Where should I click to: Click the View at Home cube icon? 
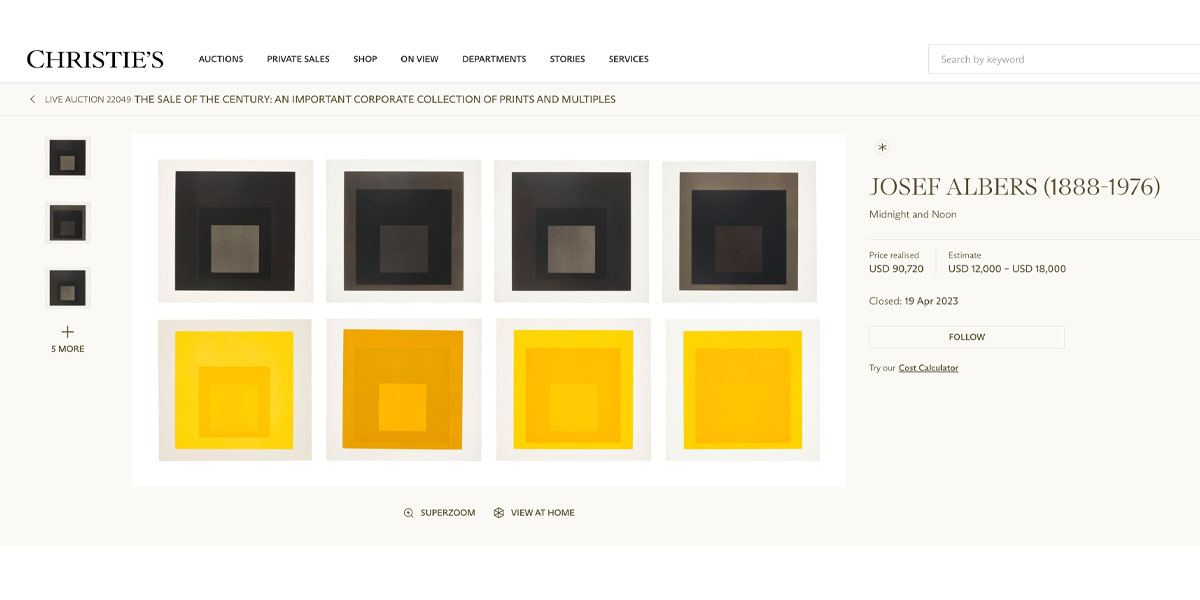tap(499, 513)
